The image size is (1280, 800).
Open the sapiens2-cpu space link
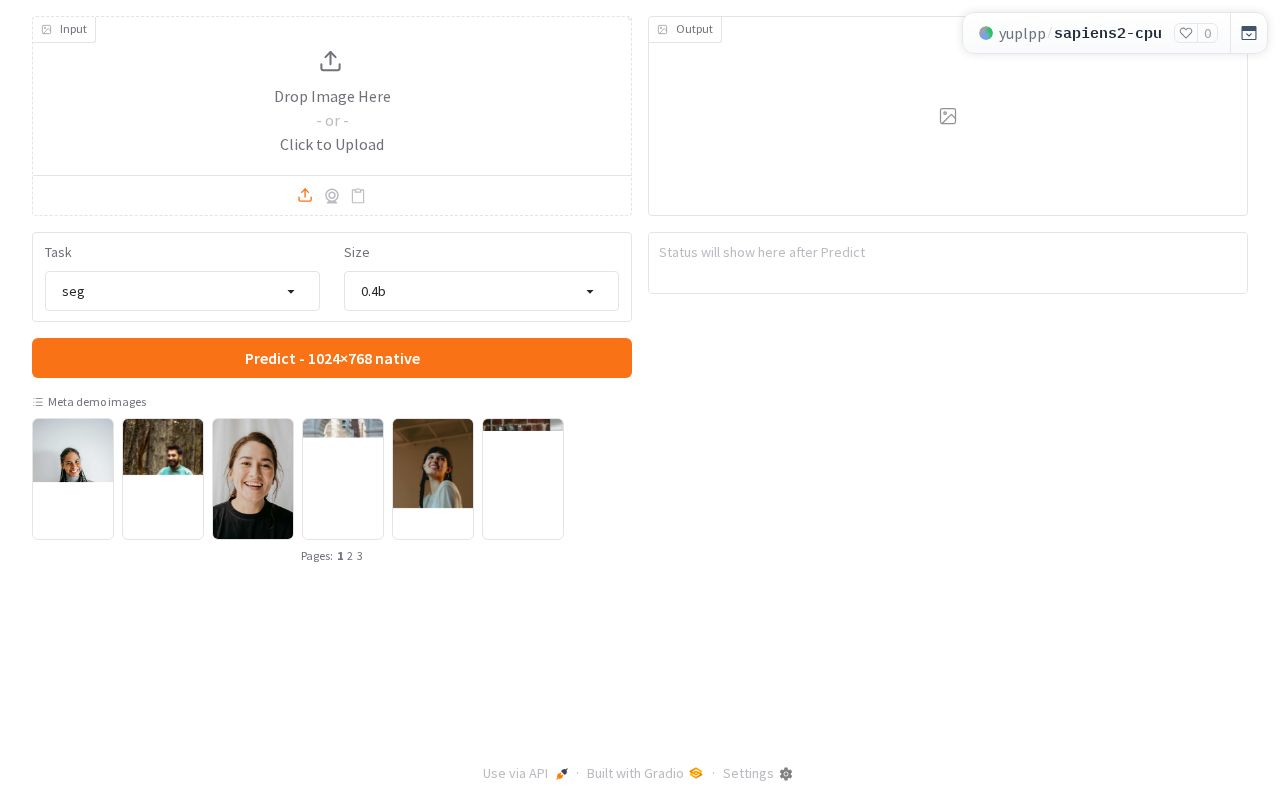pos(1108,33)
